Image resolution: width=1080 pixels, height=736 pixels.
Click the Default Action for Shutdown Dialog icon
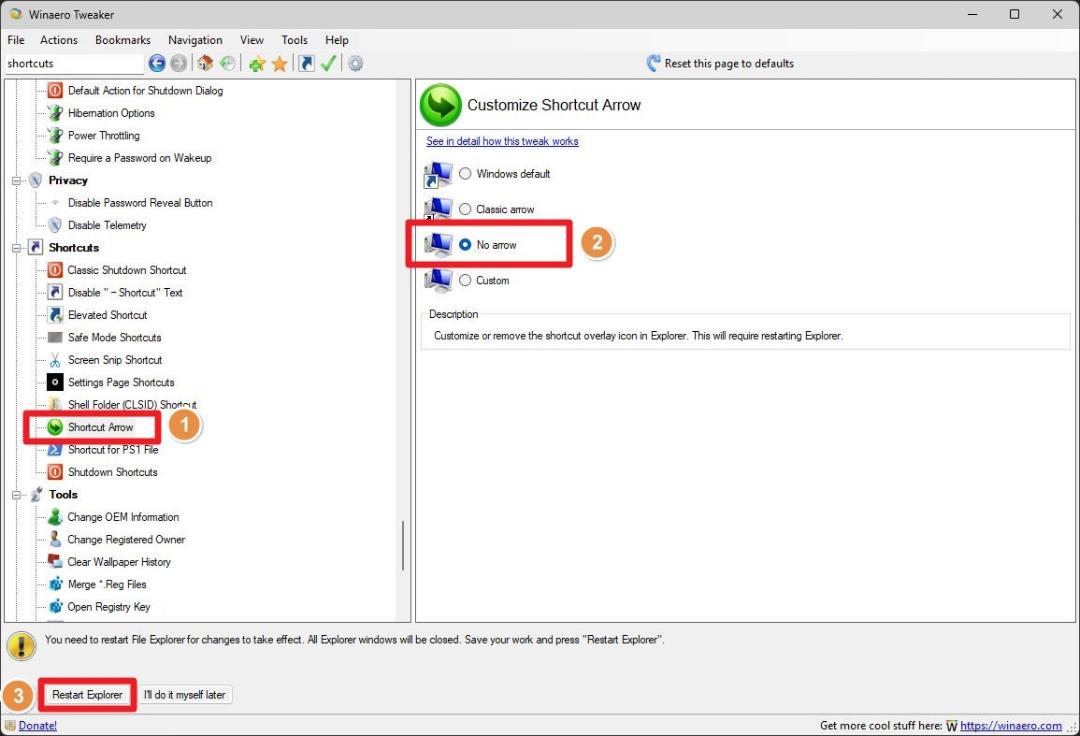click(55, 90)
